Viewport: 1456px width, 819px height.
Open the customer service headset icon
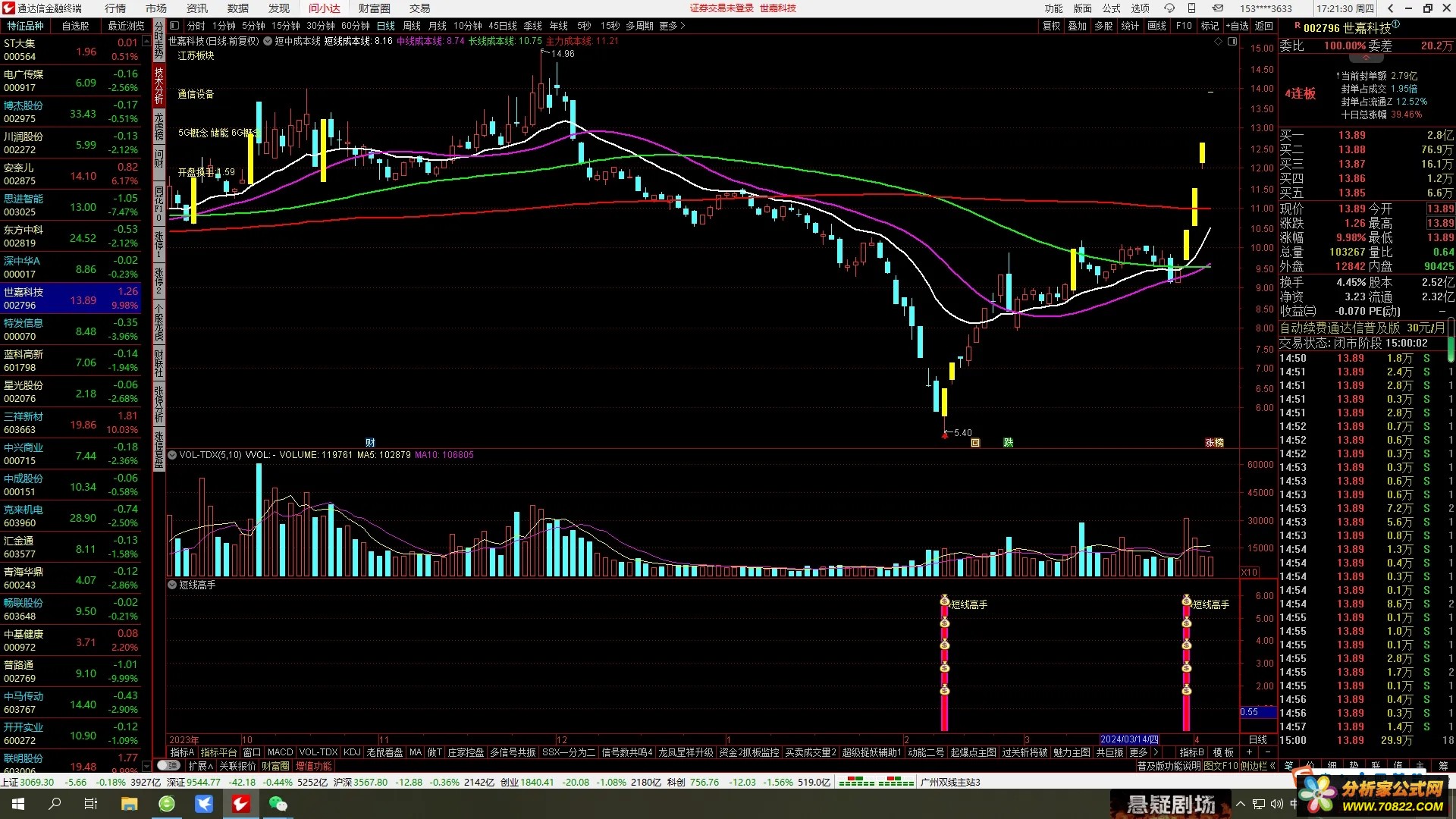[x=1169, y=8]
